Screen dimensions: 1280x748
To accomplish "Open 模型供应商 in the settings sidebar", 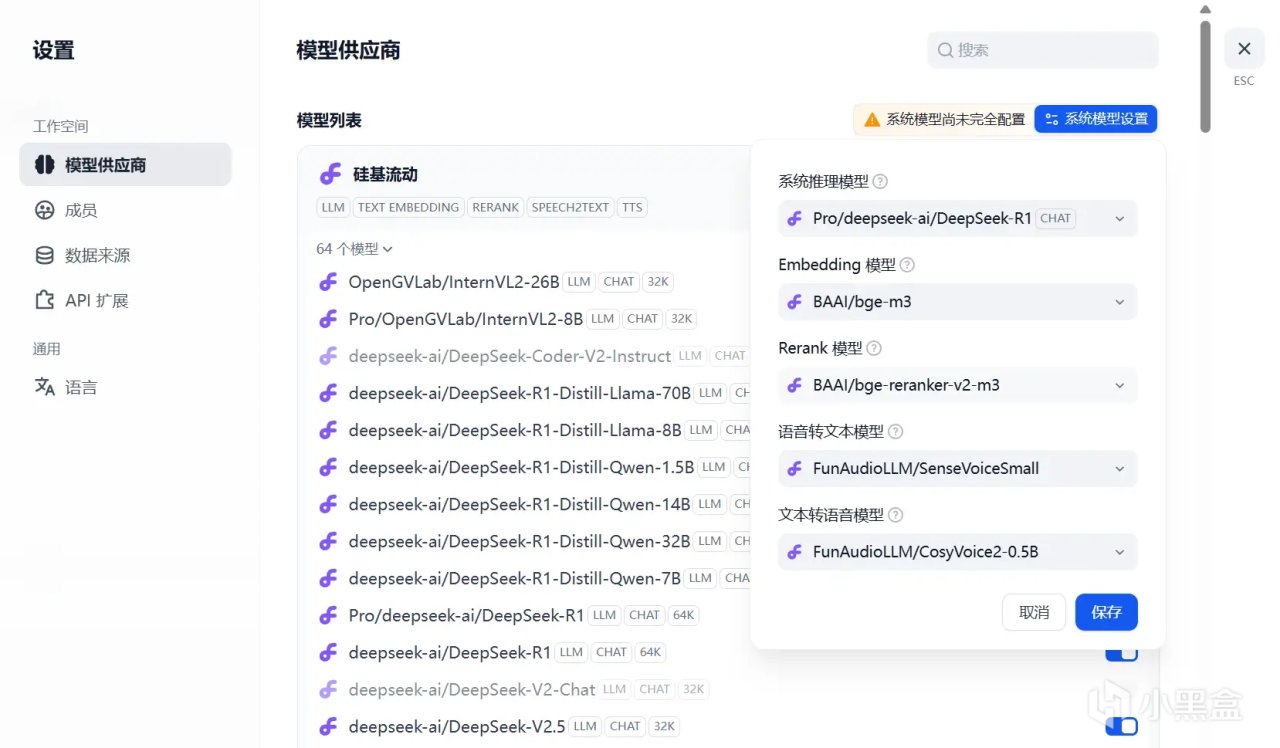I will [125, 165].
